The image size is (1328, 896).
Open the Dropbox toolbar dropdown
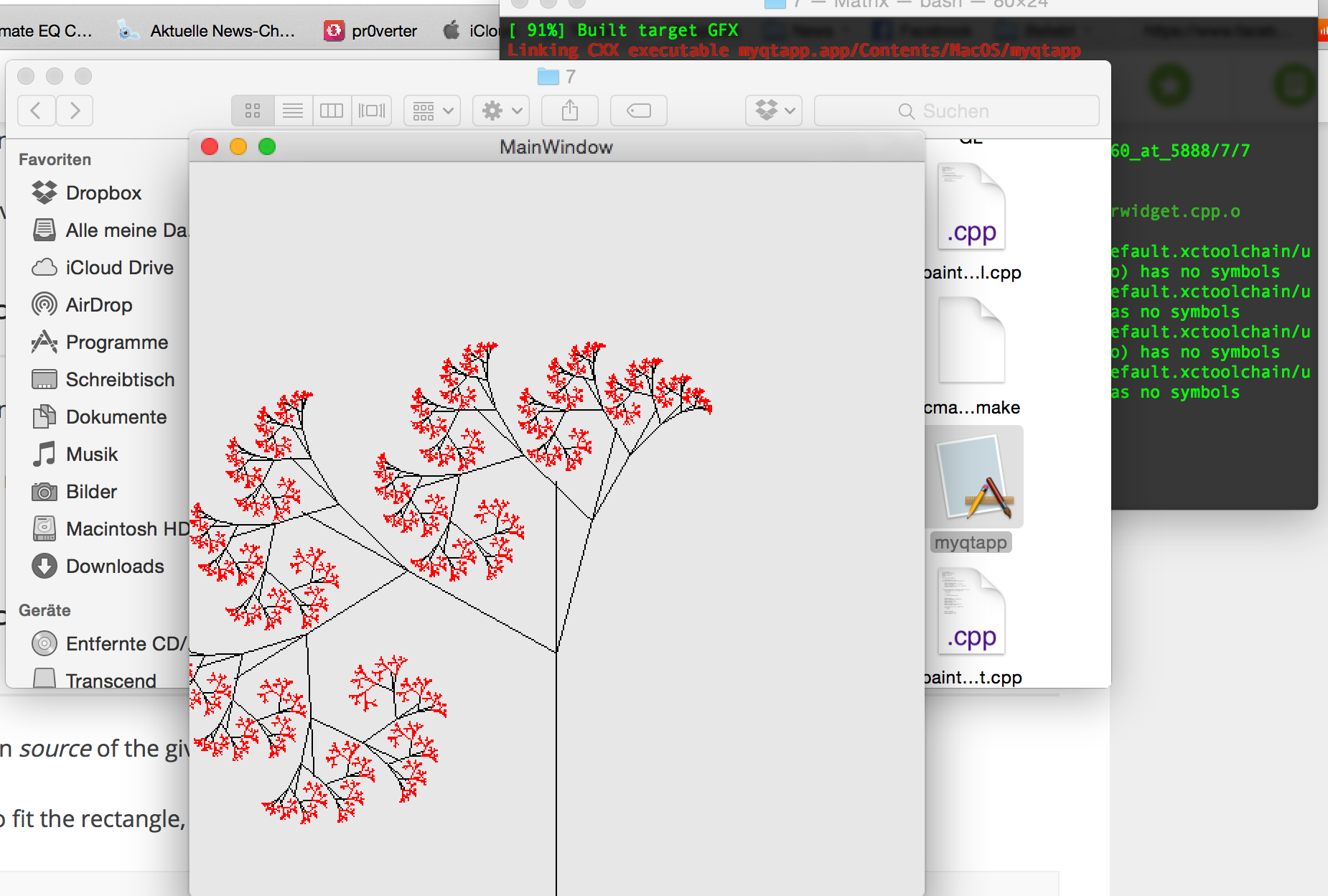pyautogui.click(x=774, y=111)
